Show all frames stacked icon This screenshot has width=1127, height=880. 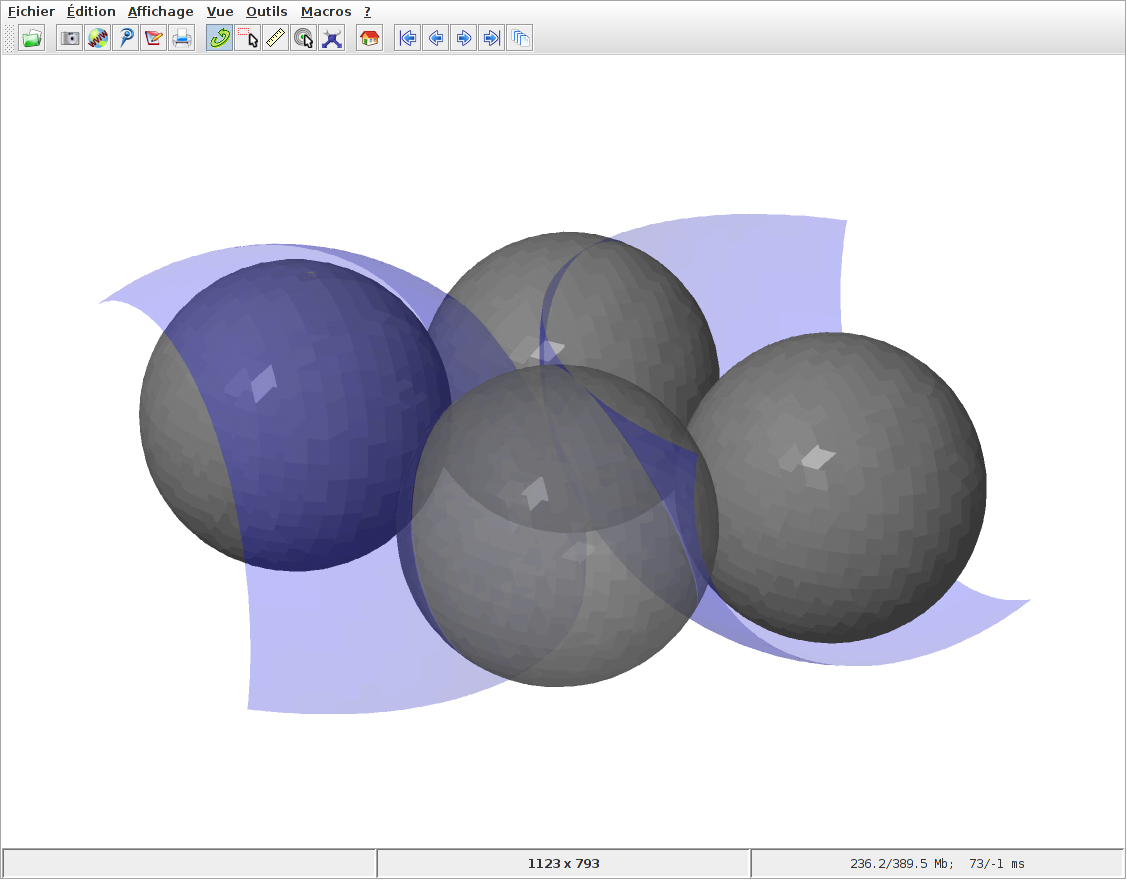[519, 39]
